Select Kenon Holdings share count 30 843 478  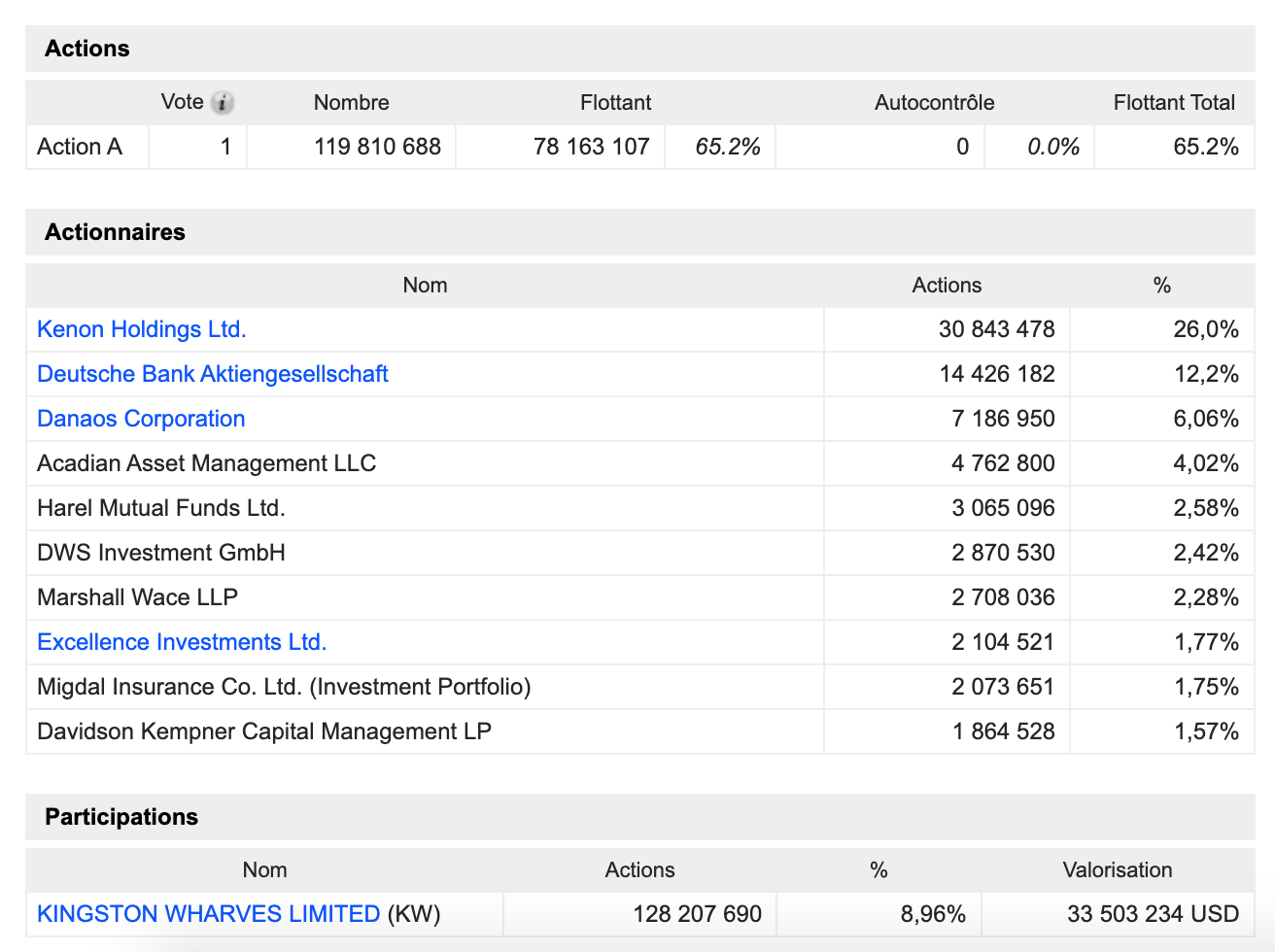(x=997, y=329)
